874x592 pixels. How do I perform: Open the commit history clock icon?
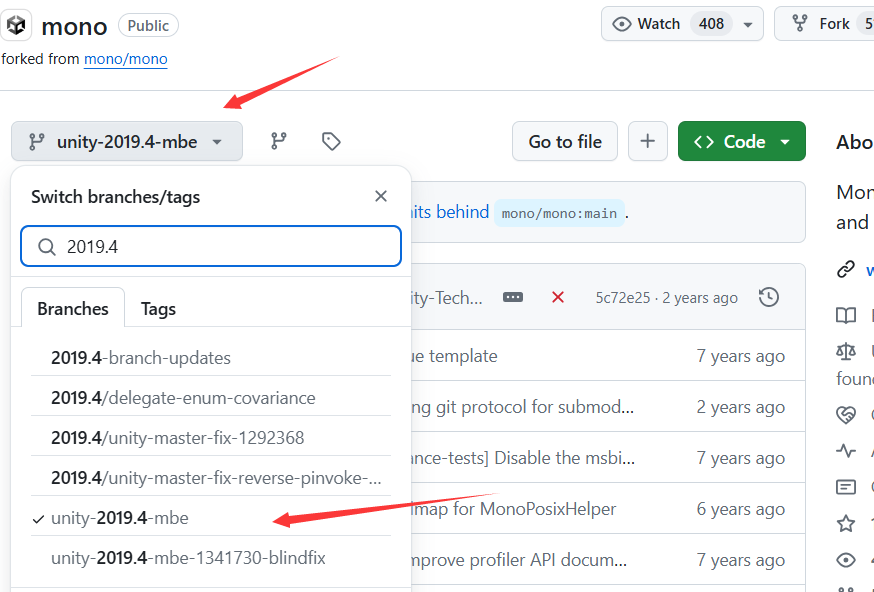(x=769, y=297)
